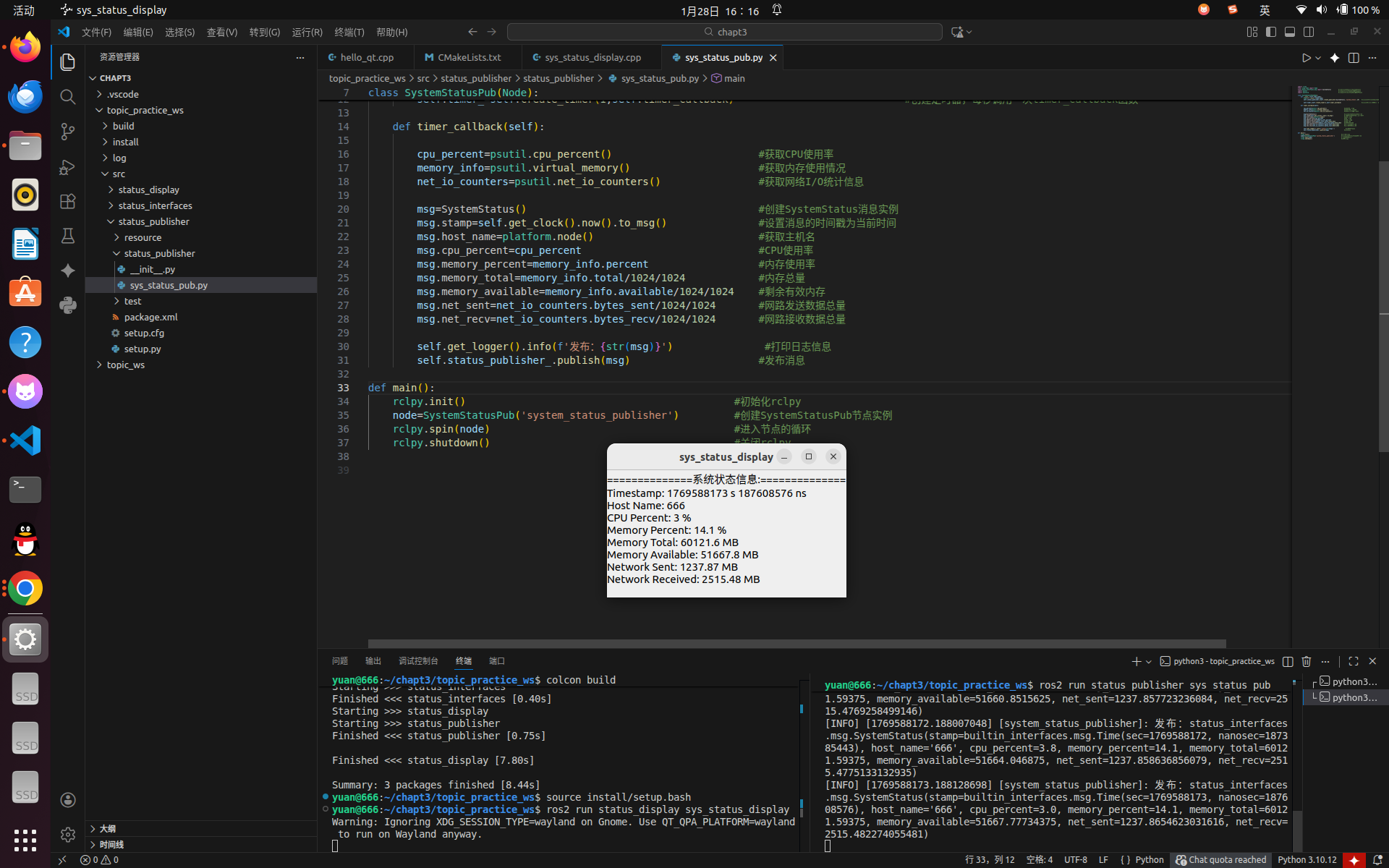Image resolution: width=1389 pixels, height=868 pixels.
Task: Kill the active terminal with trash icon
Action: [1307, 661]
